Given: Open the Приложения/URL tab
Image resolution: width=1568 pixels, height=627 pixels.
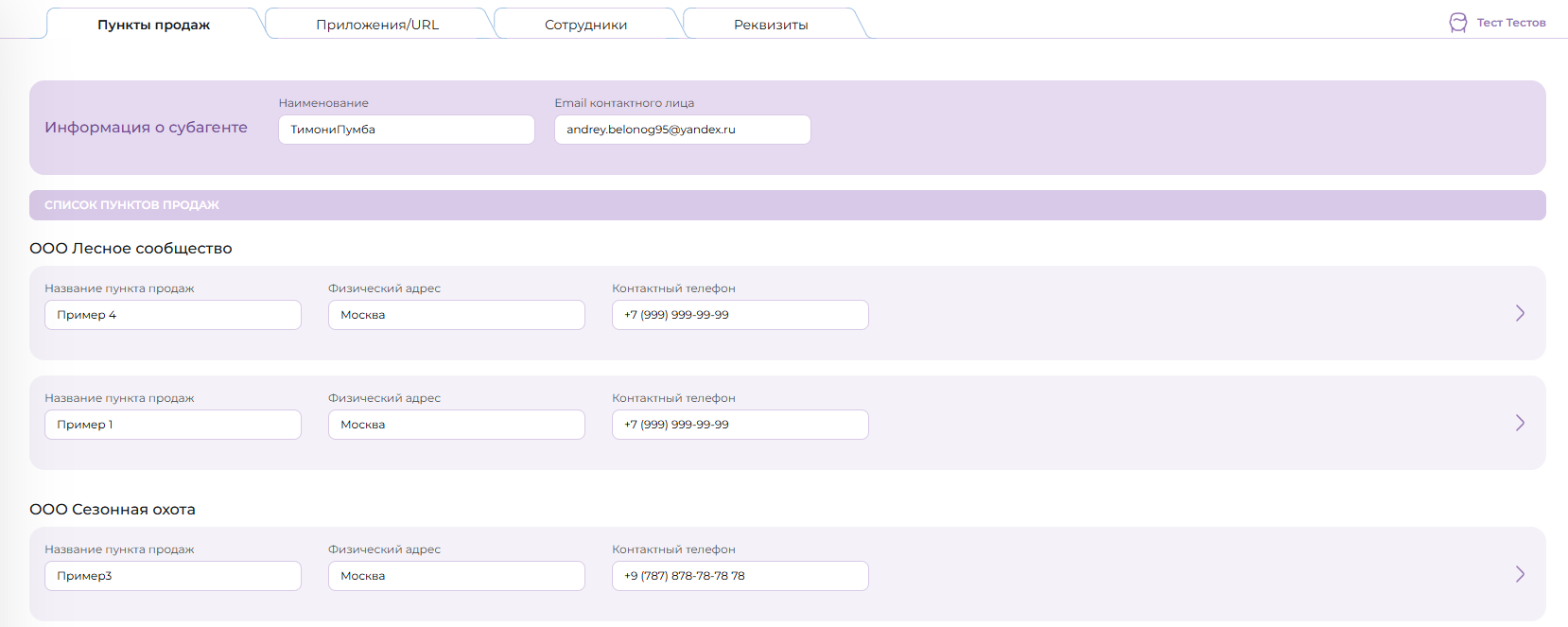Looking at the screenshot, I should point(377,25).
